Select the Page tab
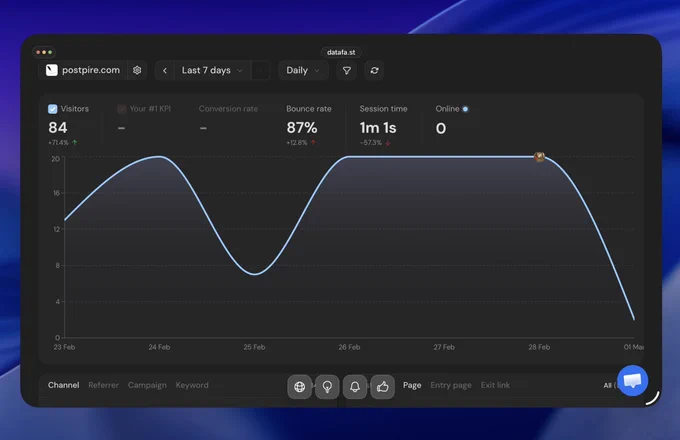 click(412, 385)
